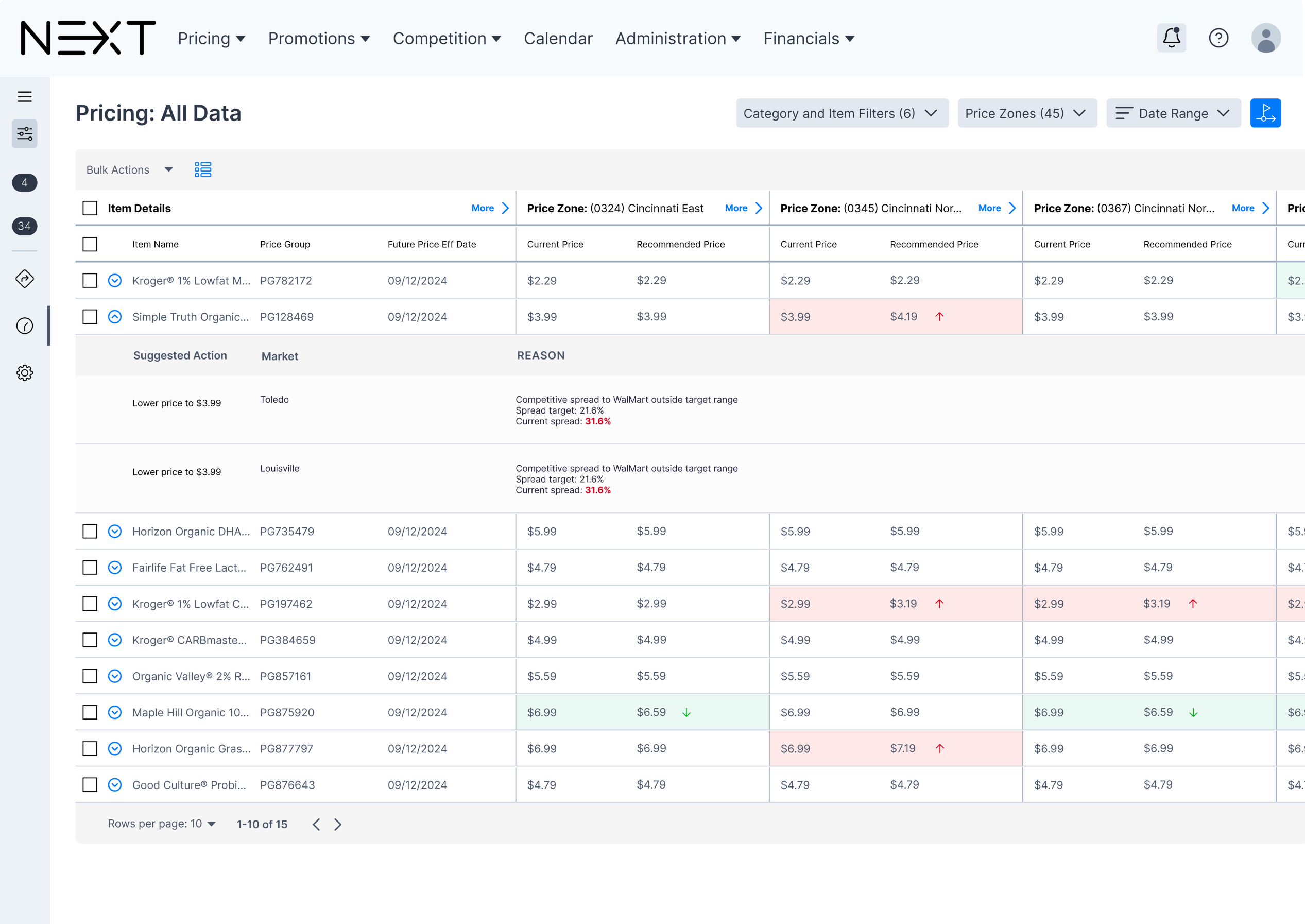1305x924 pixels.
Task: Open the Promotions menu
Action: [319, 39]
